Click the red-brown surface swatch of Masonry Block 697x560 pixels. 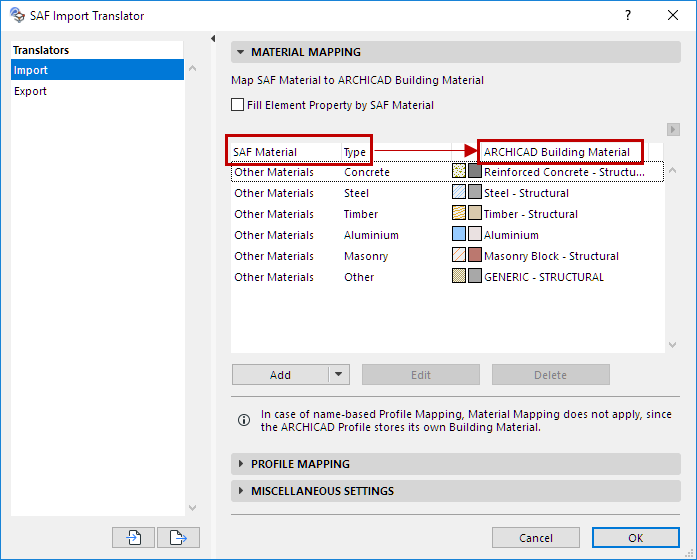tap(475, 255)
